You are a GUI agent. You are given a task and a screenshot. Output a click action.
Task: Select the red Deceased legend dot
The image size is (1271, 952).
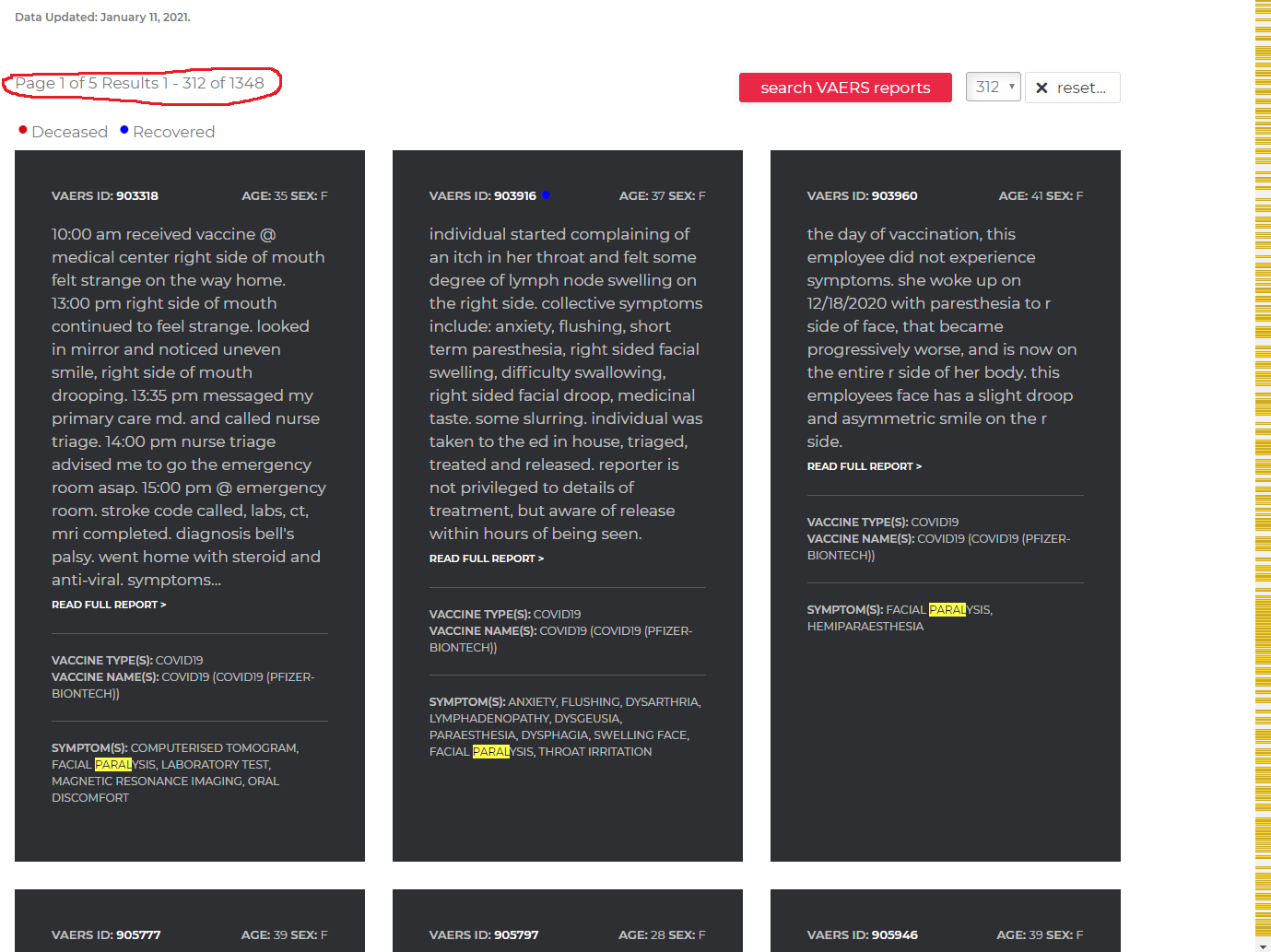pyautogui.click(x=23, y=130)
